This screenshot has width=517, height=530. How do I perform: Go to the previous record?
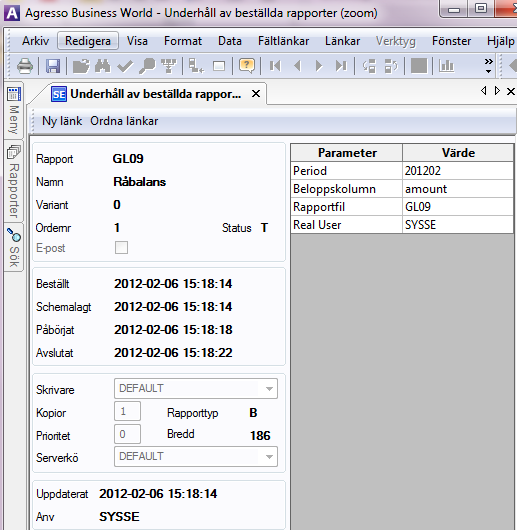tap(297, 66)
